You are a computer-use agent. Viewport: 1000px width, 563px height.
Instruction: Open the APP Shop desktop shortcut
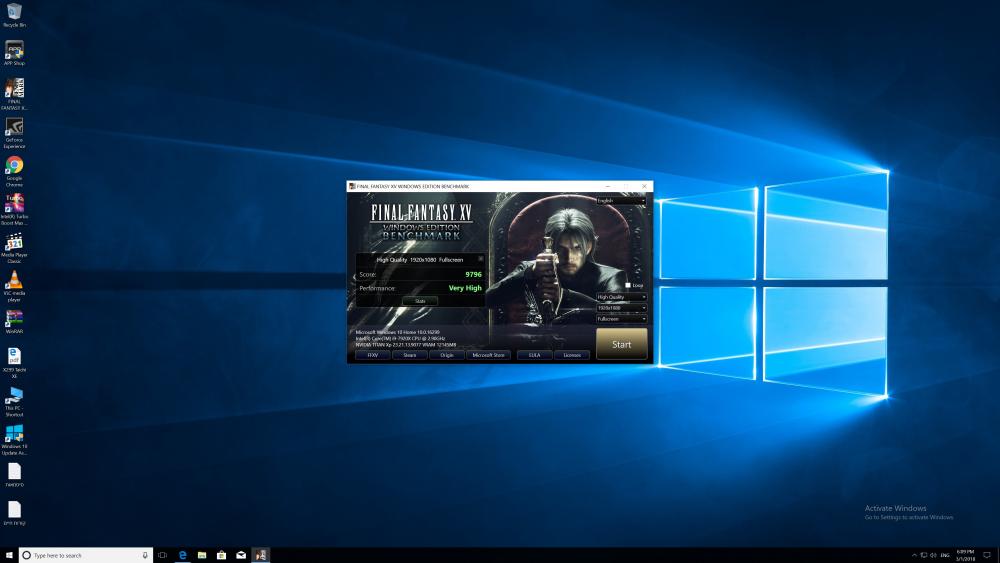14,54
